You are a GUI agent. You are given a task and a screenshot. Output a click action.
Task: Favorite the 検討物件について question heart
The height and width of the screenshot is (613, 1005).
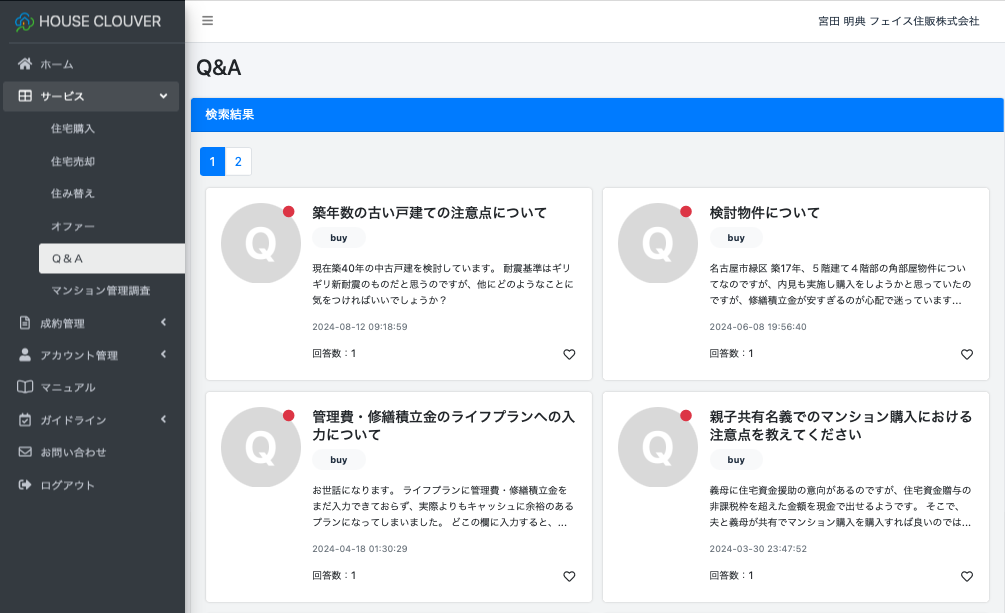(967, 354)
